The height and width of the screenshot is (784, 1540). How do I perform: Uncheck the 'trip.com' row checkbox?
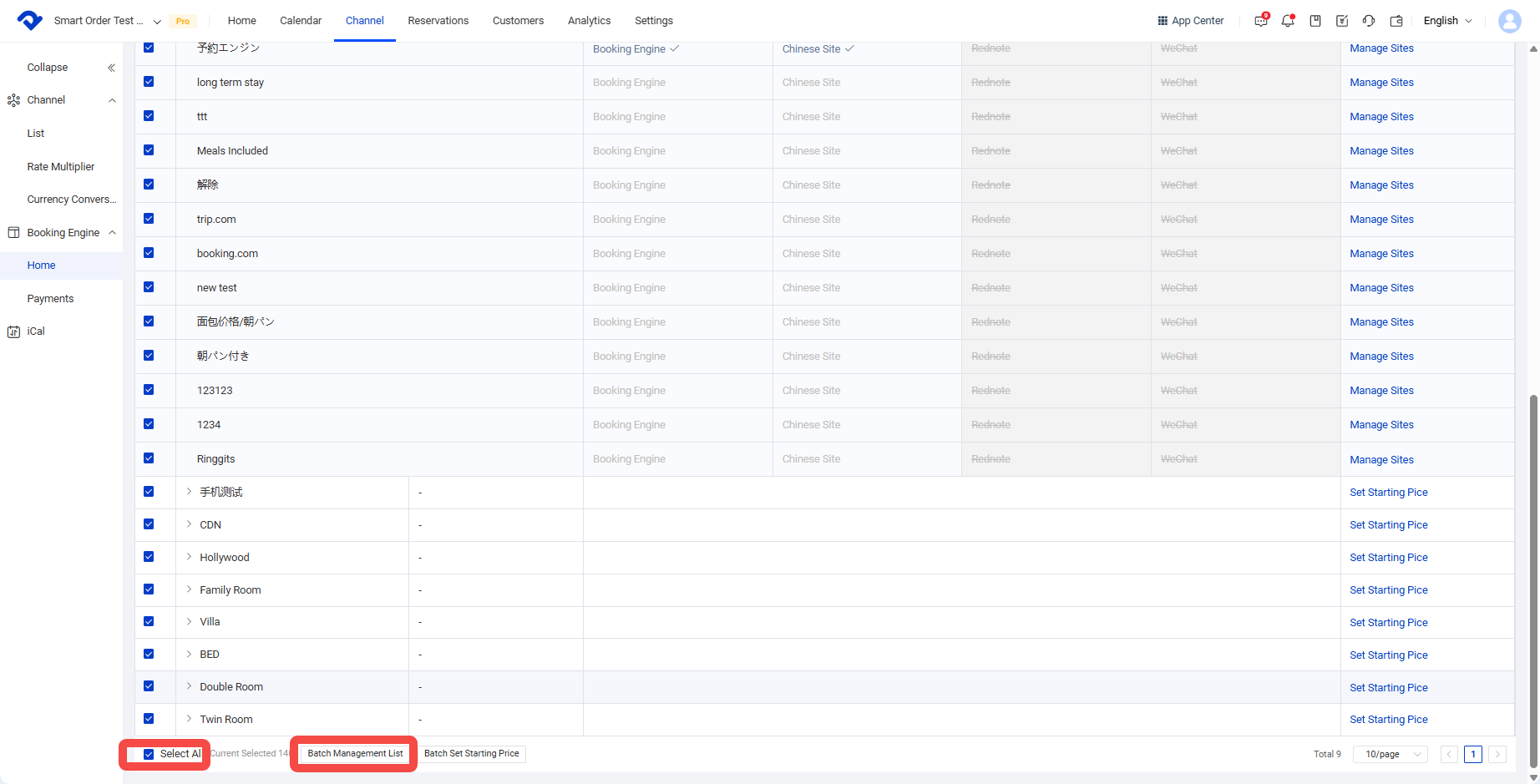click(x=149, y=219)
